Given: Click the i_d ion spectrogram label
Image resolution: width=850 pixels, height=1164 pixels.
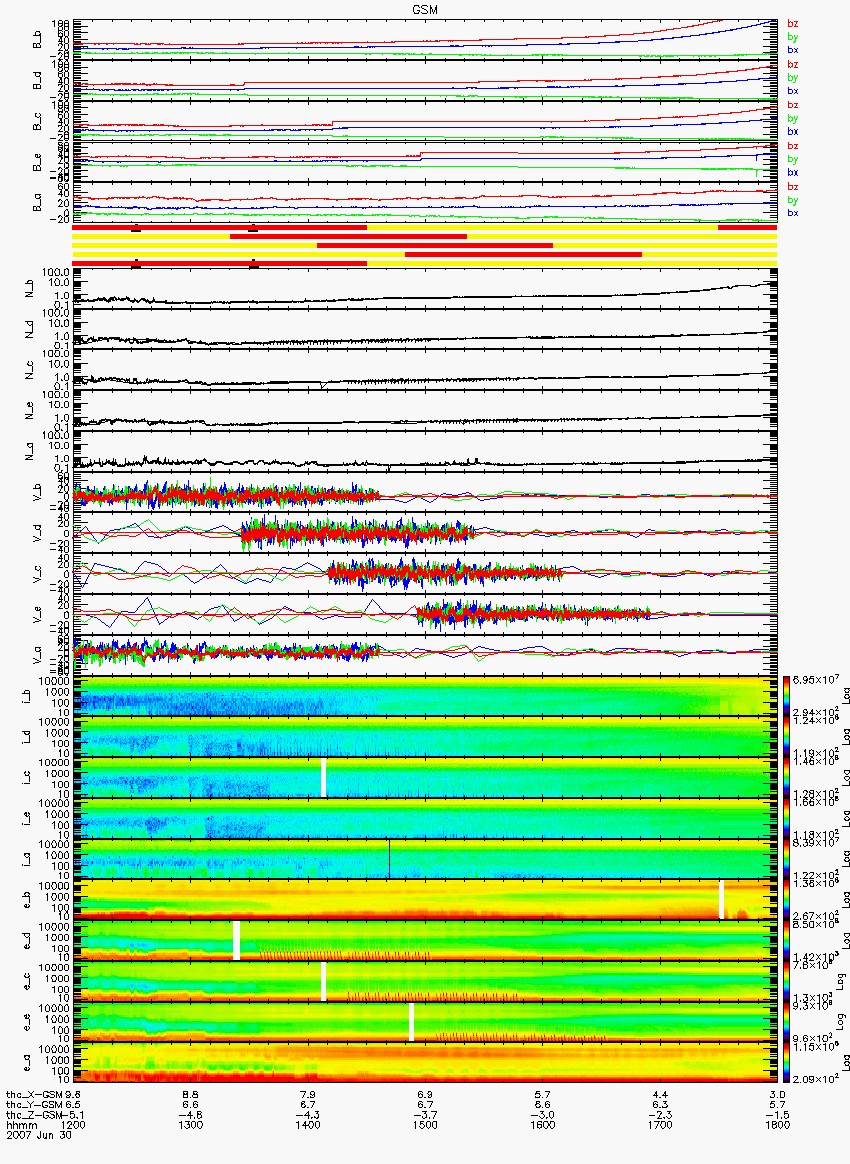Looking at the screenshot, I should tap(26, 738).
